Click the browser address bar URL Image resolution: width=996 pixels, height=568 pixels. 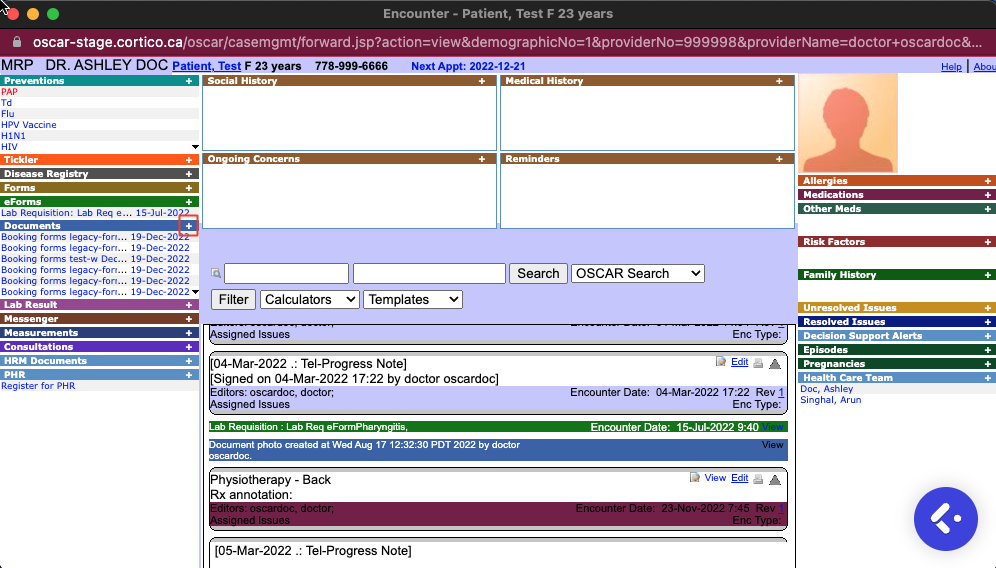pyautogui.click(x=507, y=43)
